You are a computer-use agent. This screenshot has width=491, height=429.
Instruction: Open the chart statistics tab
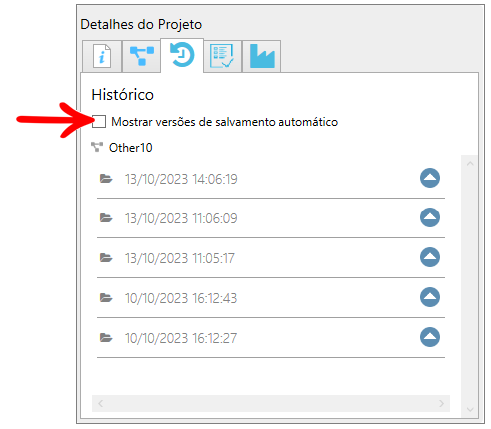point(262,56)
